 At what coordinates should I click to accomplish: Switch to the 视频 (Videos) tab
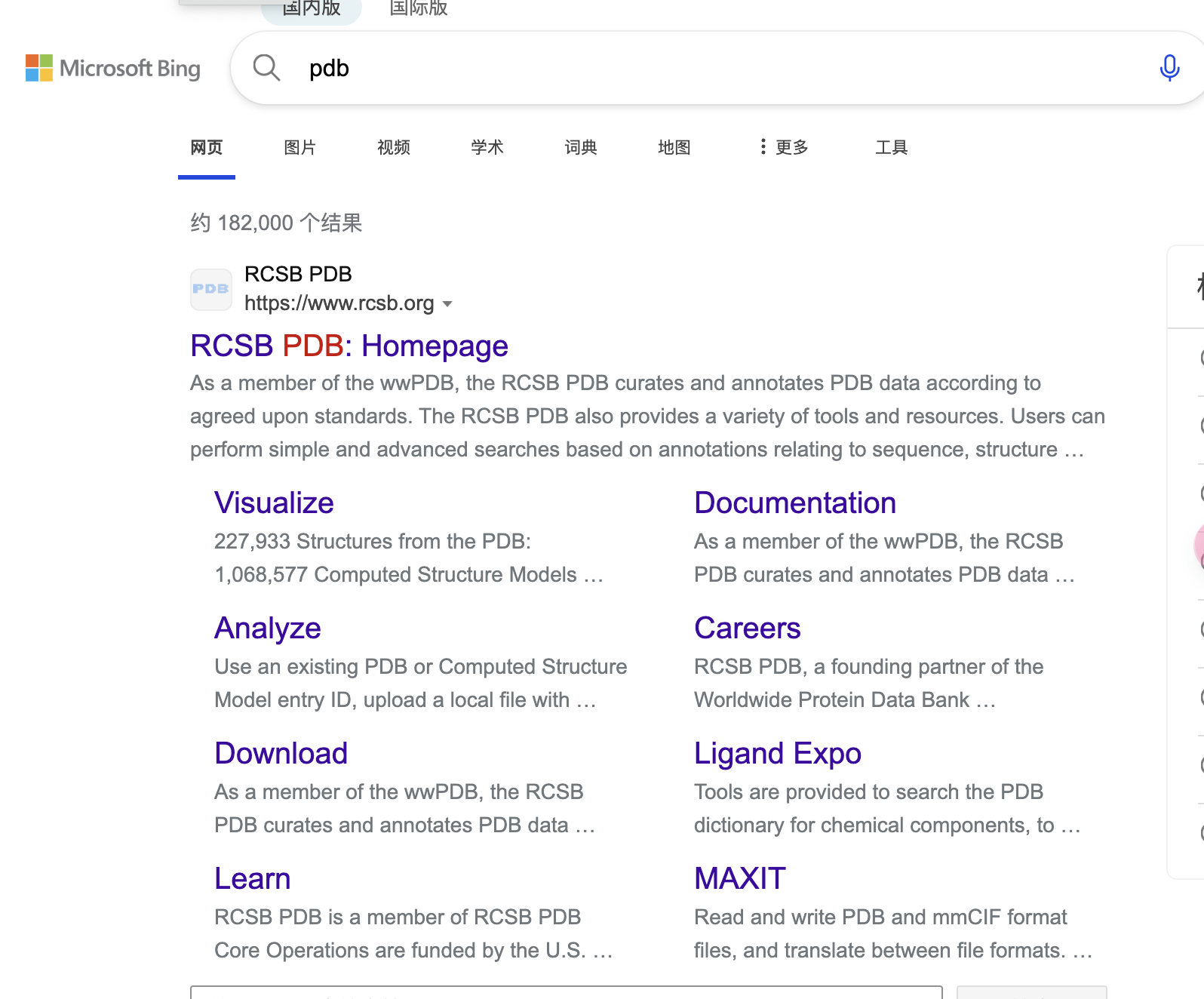(x=393, y=147)
